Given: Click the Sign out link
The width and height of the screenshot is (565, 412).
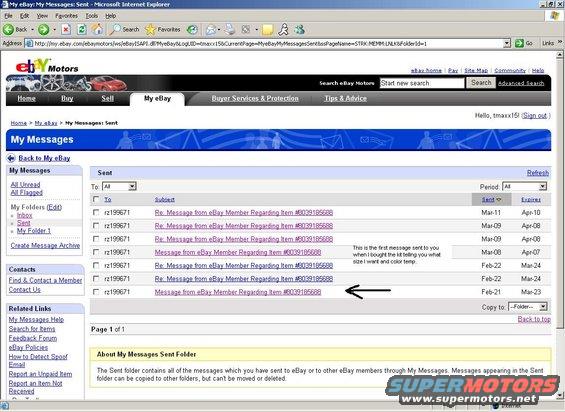Looking at the screenshot, I should coord(535,115).
